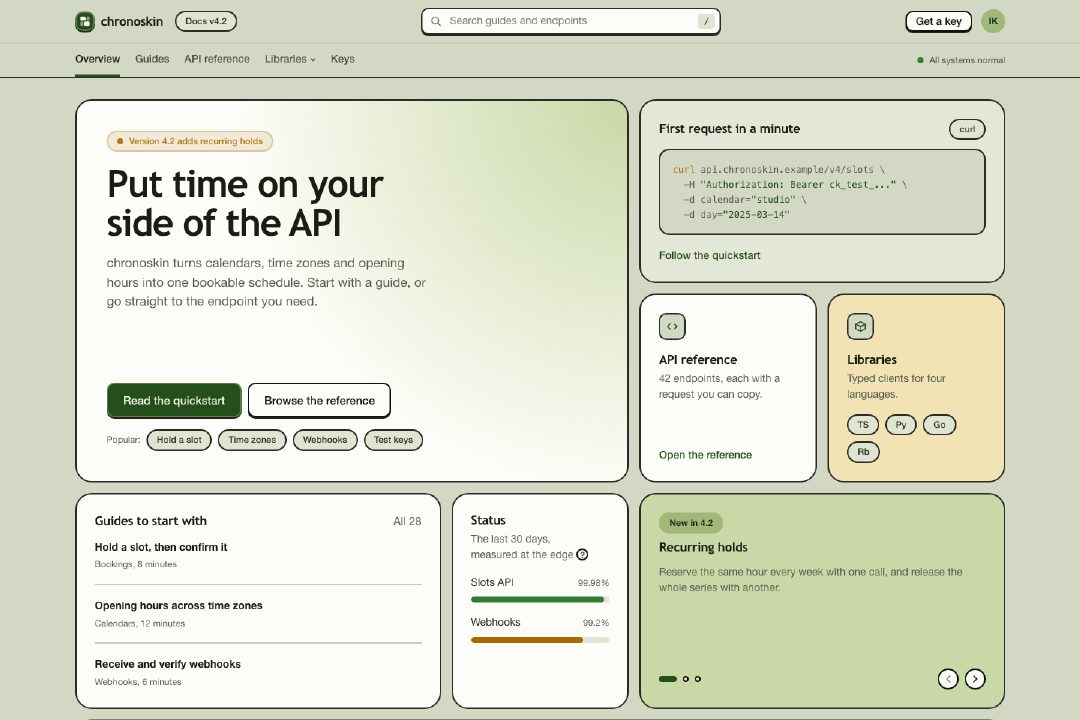This screenshot has height=720, width=1080.
Task: Open the curl language selector
Action: pos(967,129)
